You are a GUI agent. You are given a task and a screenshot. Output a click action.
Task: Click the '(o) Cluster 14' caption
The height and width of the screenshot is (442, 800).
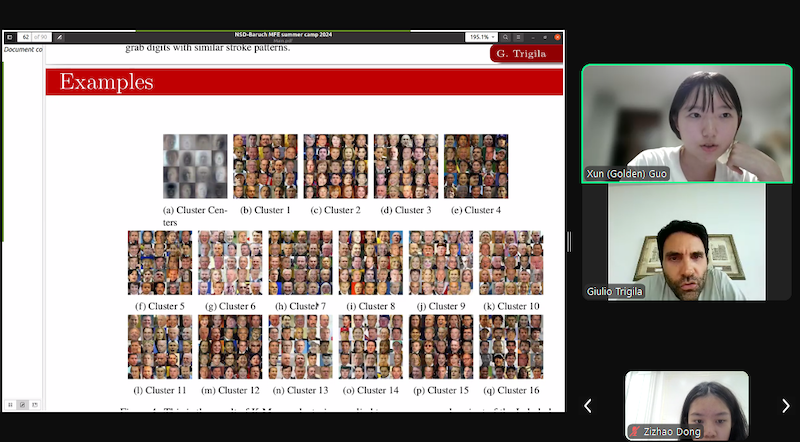pos(371,390)
